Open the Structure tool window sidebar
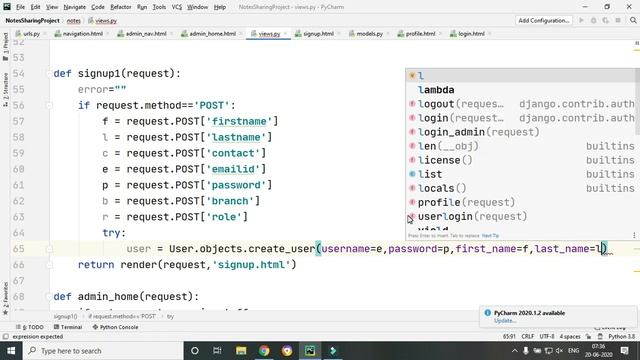 click(x=5, y=90)
